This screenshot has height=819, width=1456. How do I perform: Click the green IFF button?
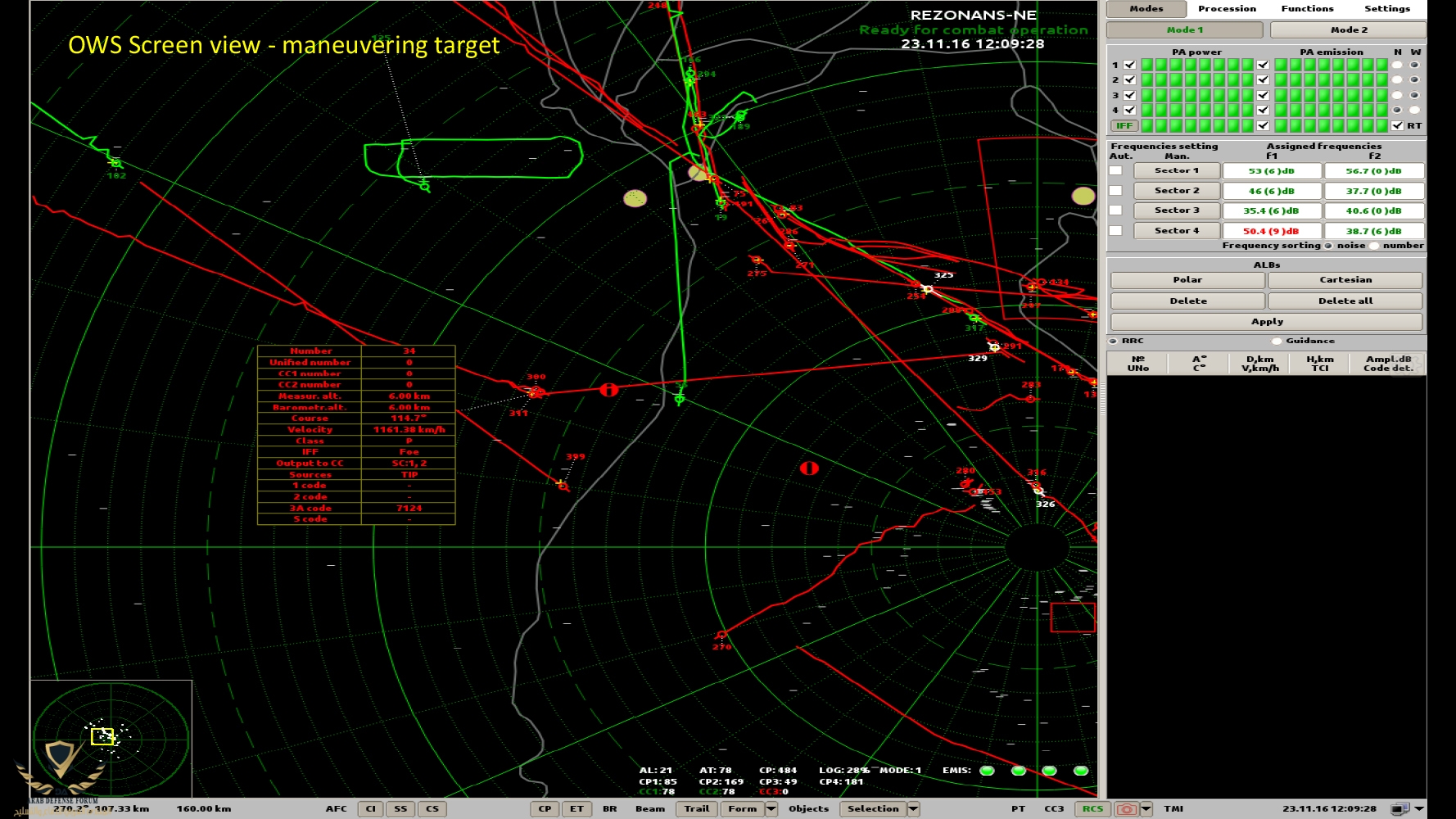click(x=1124, y=125)
